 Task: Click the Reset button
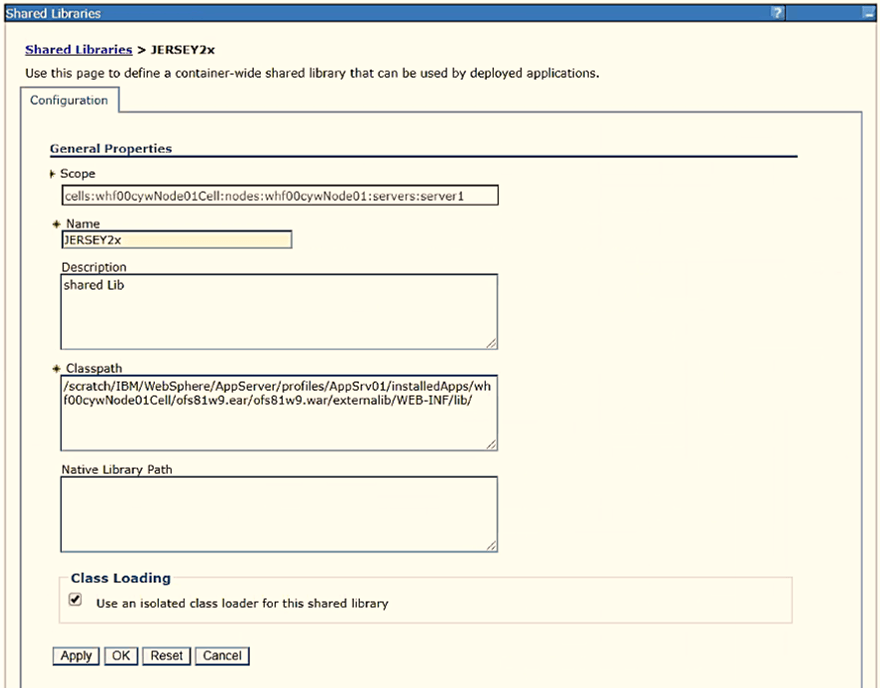click(x=166, y=656)
